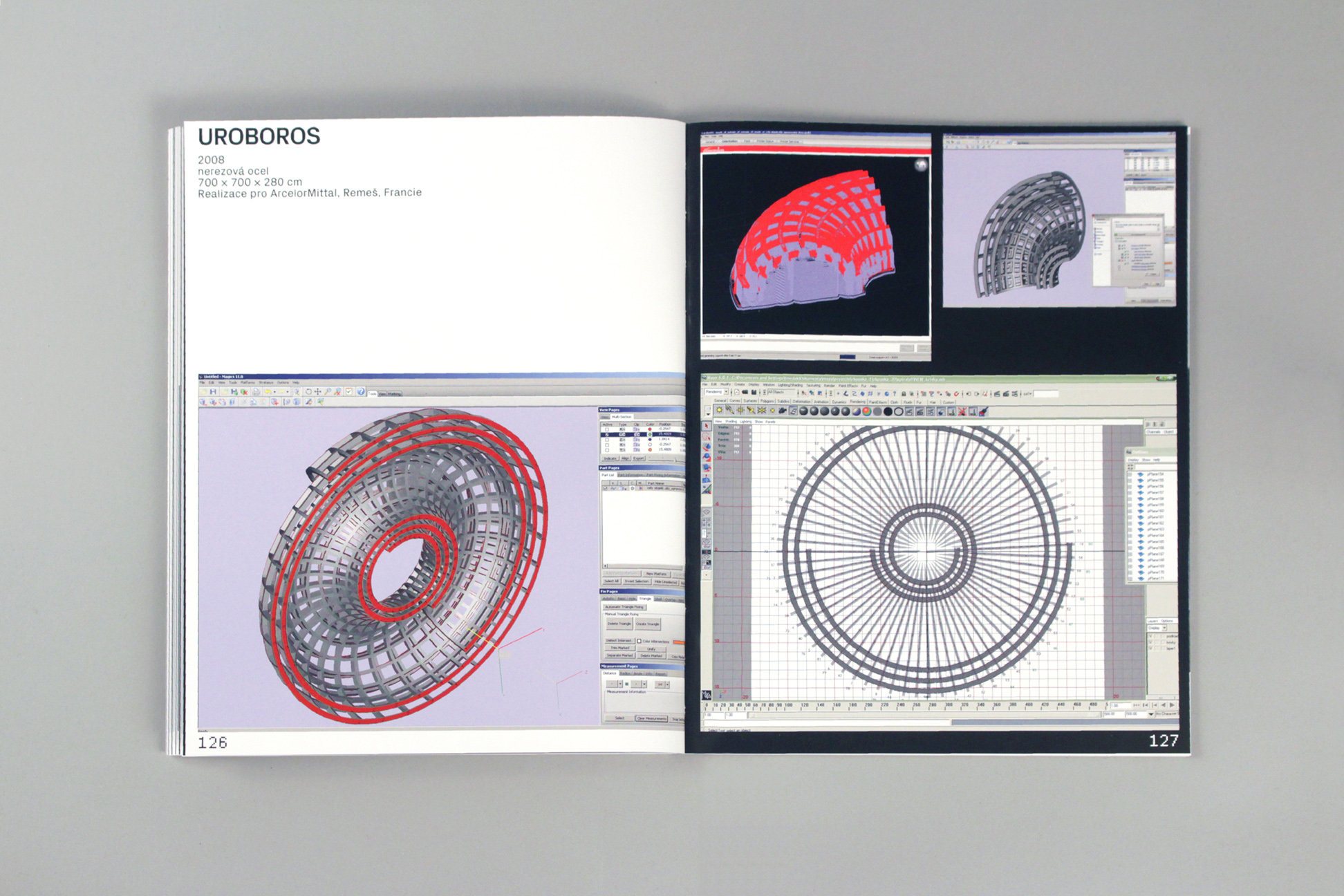Open first dropdown arrow in Distance measurement tab
This screenshot has width=1344, height=896.
point(620,684)
